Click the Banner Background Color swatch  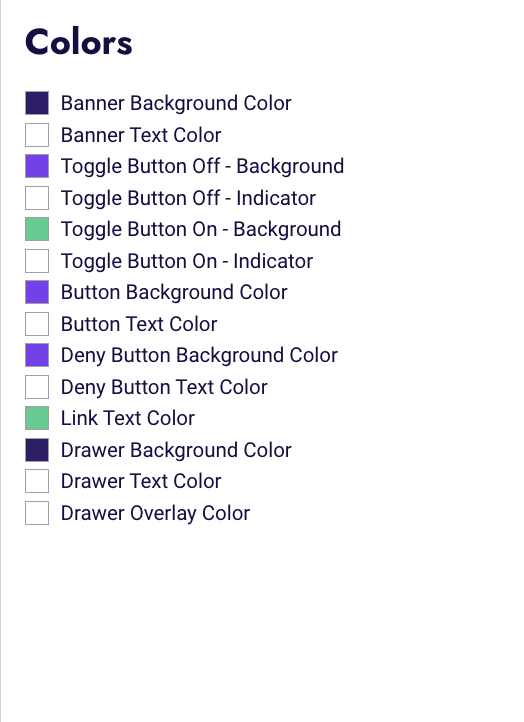[x=37, y=103]
